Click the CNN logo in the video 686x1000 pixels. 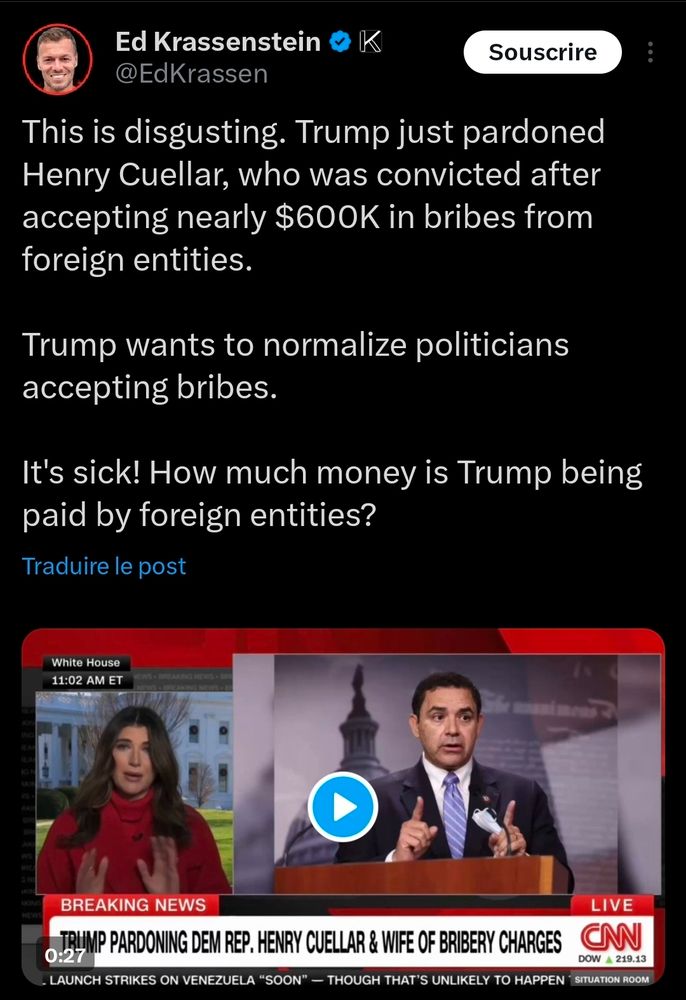pos(611,938)
